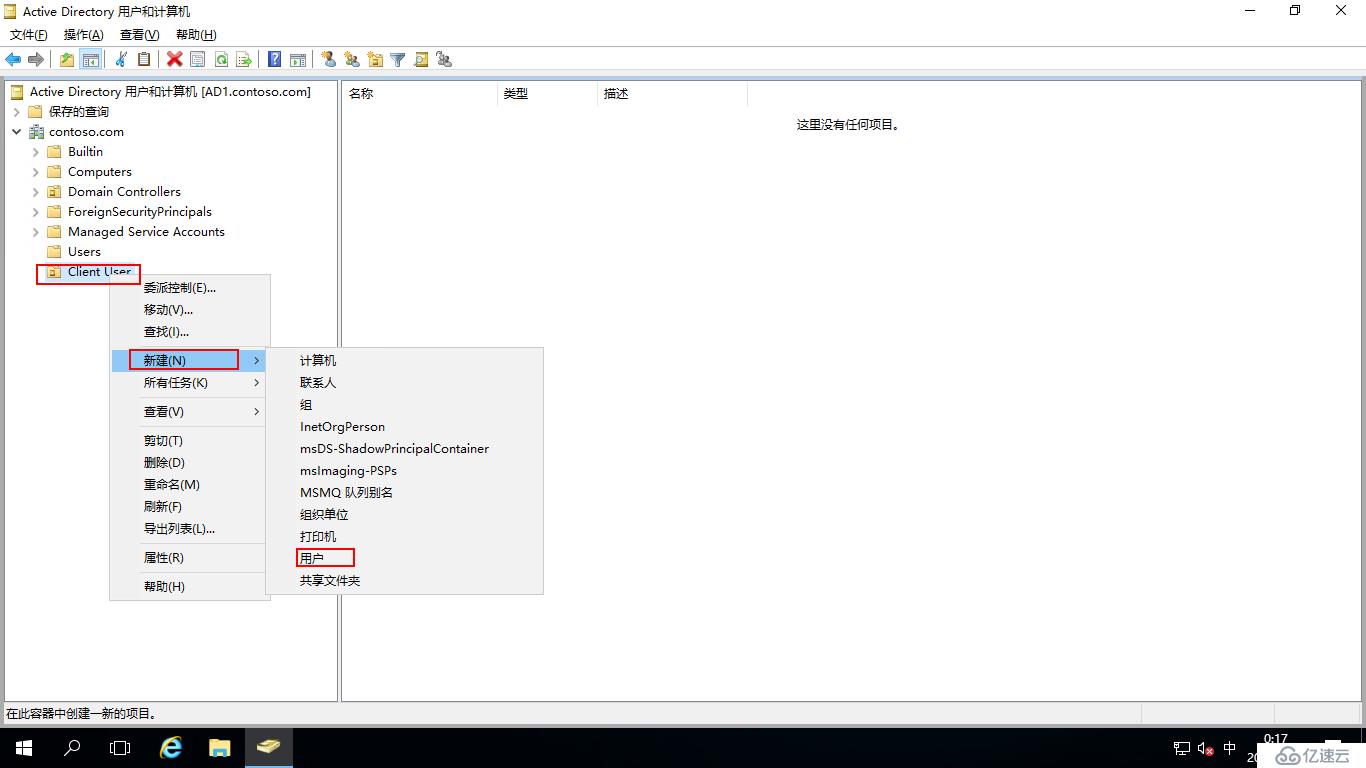Collapse the contoso.com domain node
Viewport: 1366px width, 768px height.
tap(17, 132)
